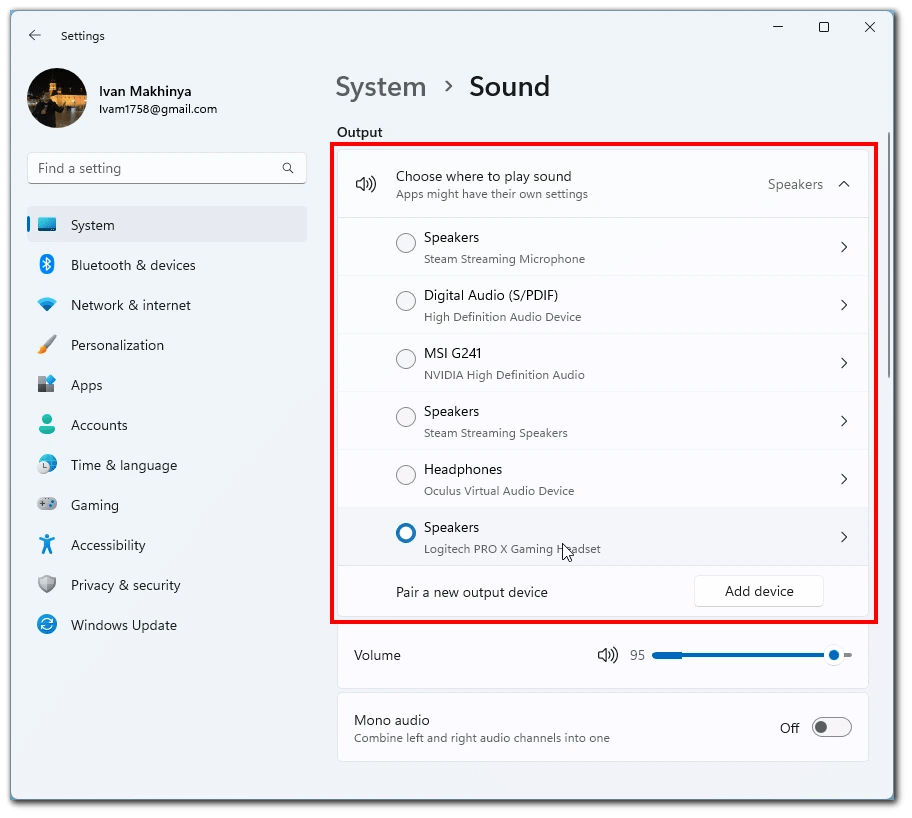Expand the Logitech PRO X Speakers settings chevron

point(844,537)
